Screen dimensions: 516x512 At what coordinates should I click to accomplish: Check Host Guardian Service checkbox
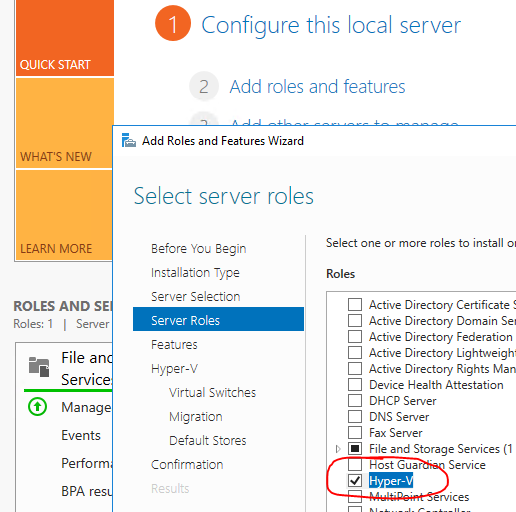tap(355, 465)
